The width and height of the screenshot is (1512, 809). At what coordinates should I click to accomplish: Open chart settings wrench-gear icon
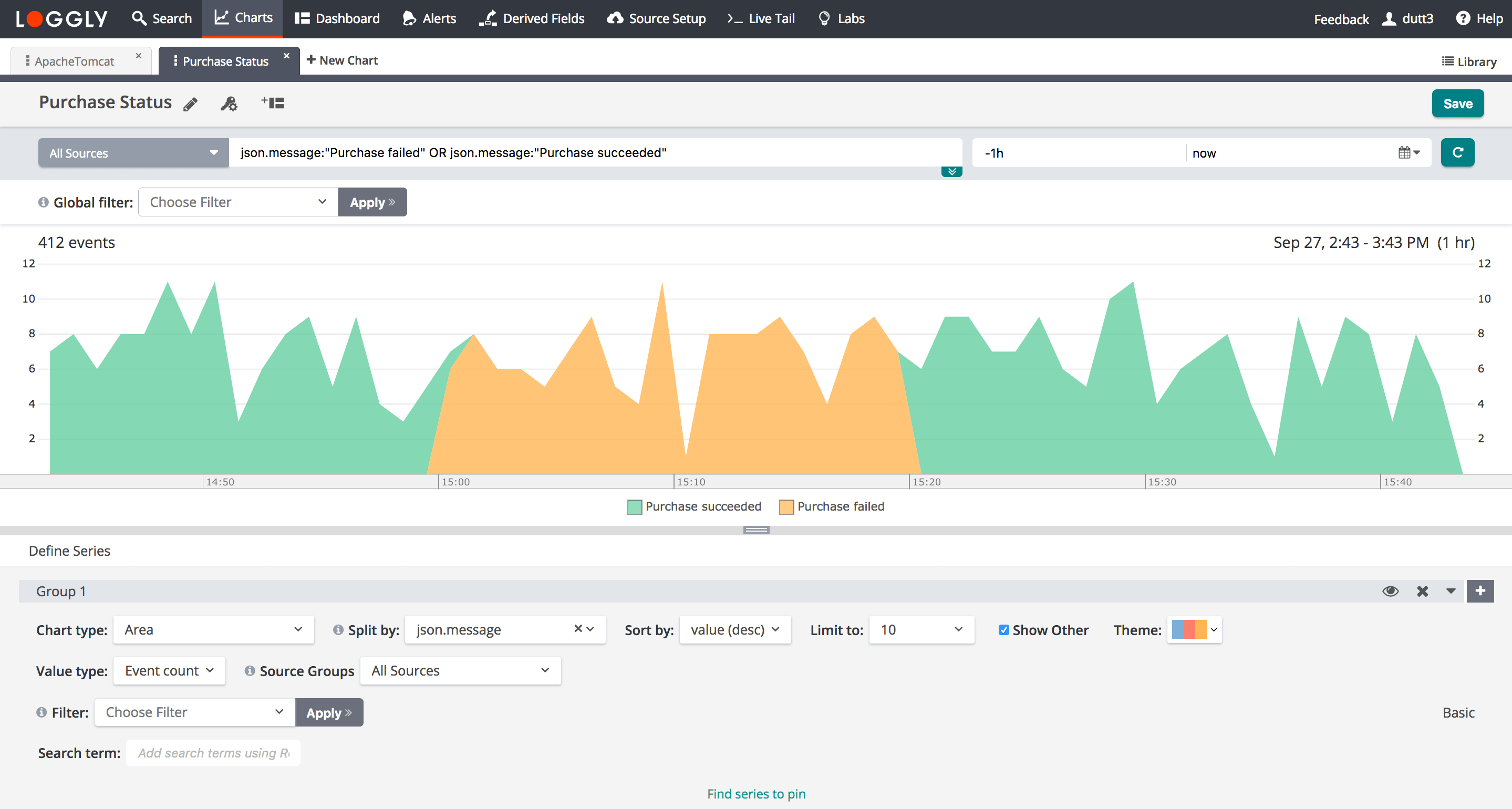click(x=229, y=104)
